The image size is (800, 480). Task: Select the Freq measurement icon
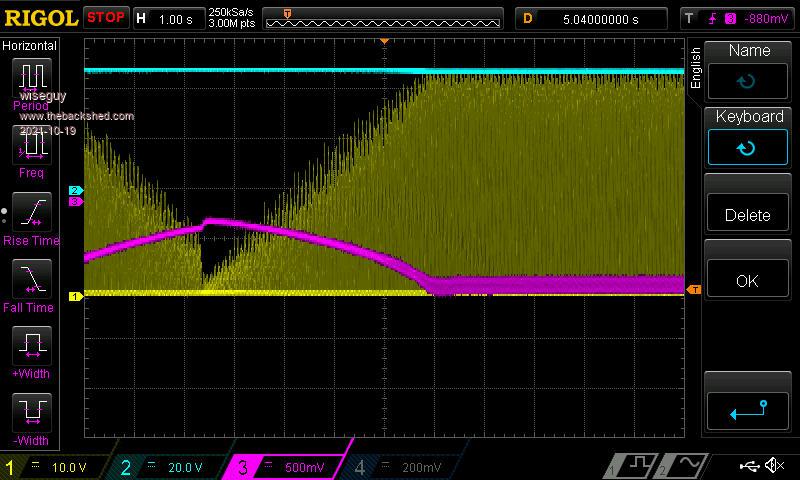[32, 147]
